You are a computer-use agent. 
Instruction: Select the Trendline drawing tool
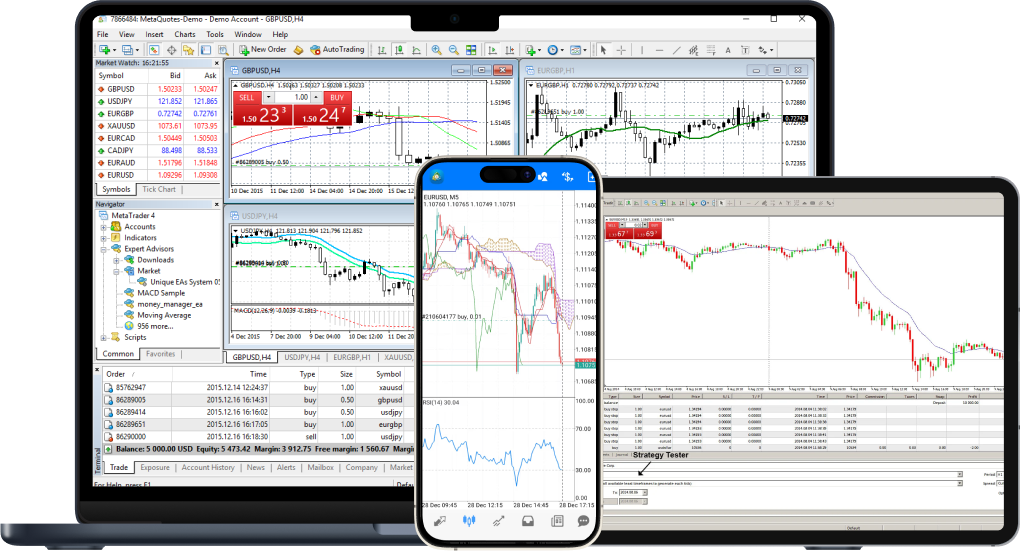coord(677,50)
